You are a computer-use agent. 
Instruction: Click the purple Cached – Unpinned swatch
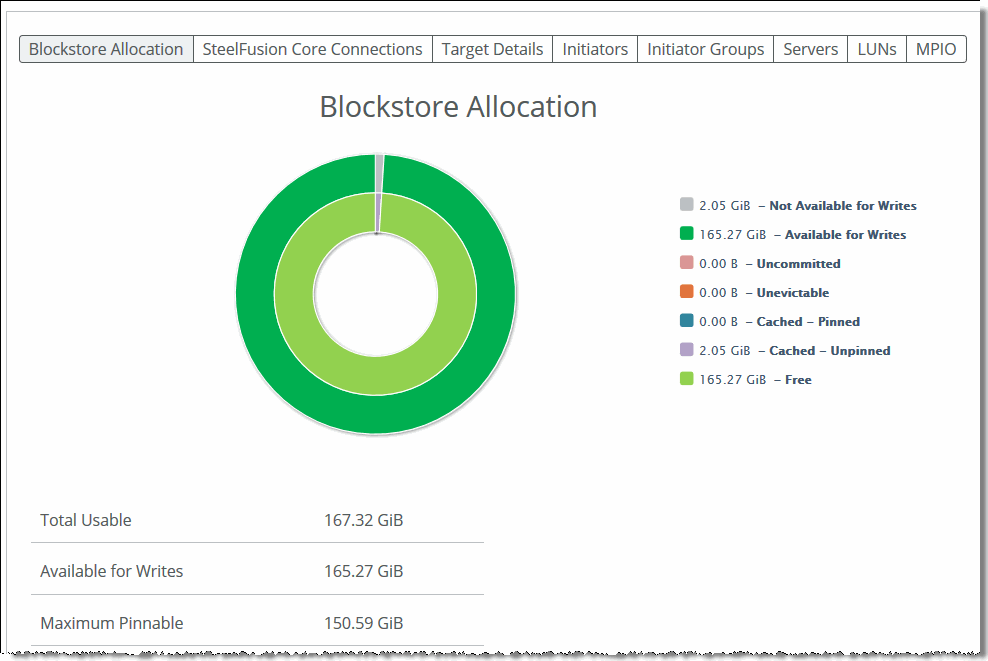point(686,350)
